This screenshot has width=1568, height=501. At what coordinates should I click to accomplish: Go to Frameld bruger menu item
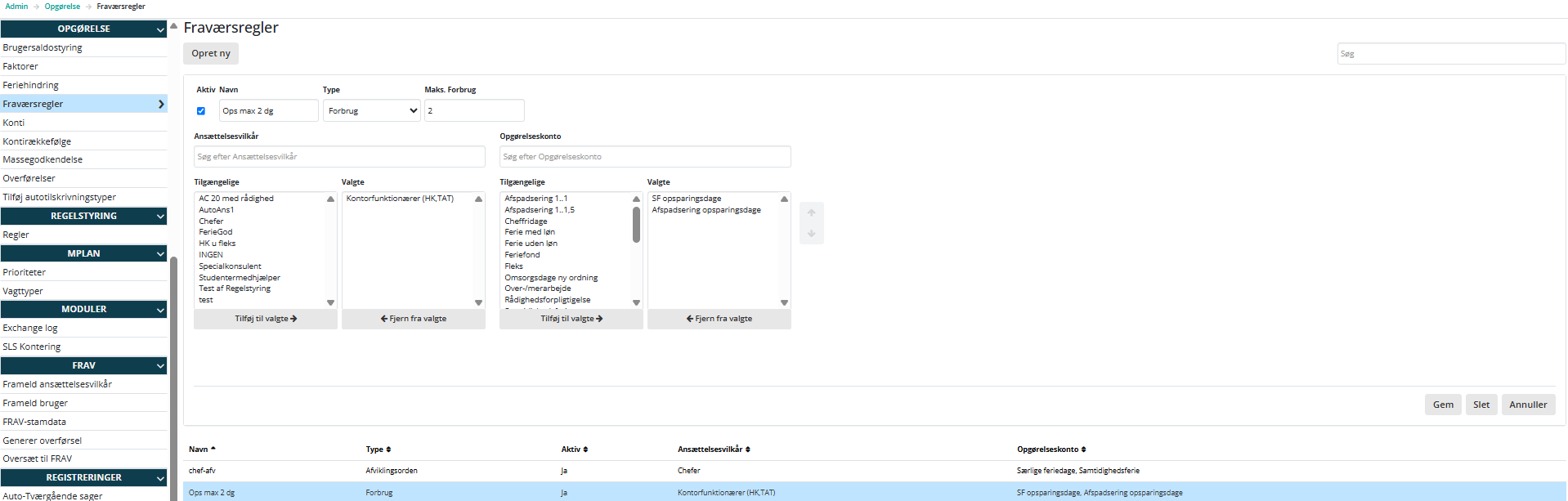35,403
